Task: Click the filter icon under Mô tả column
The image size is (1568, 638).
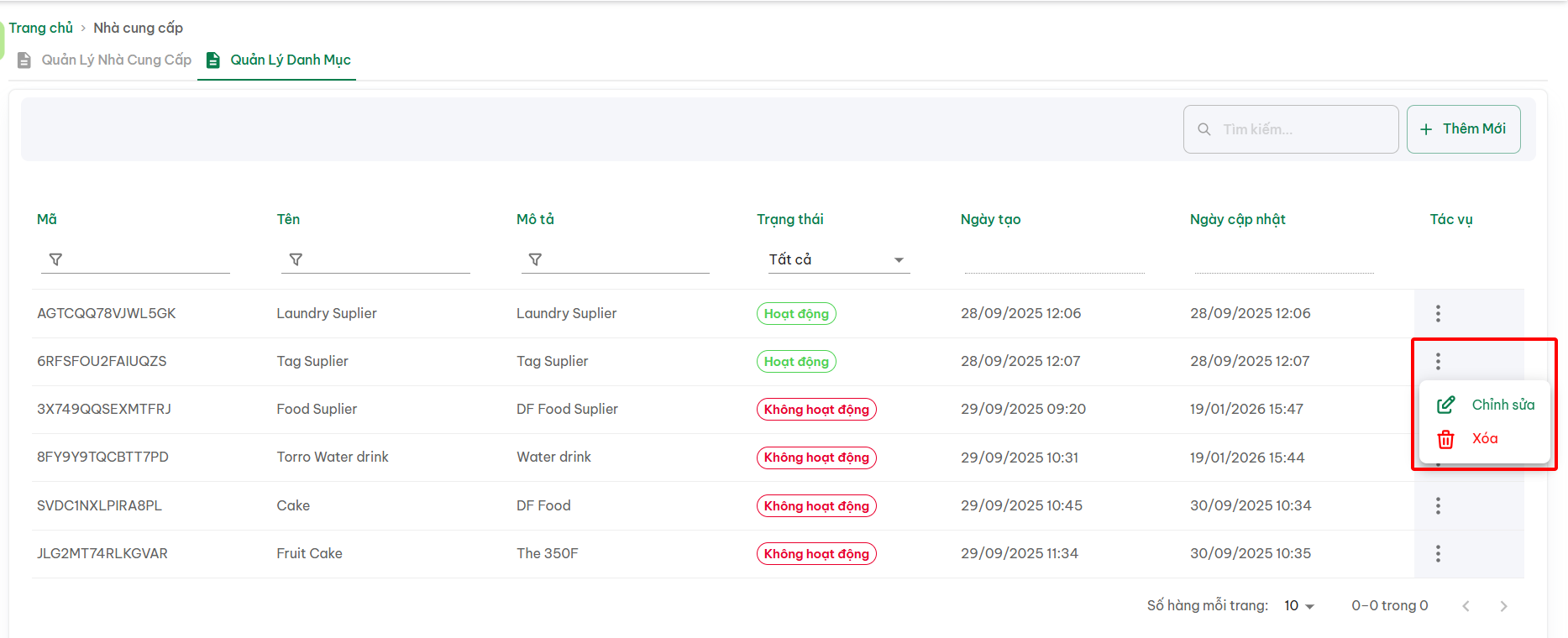Action: click(x=535, y=259)
